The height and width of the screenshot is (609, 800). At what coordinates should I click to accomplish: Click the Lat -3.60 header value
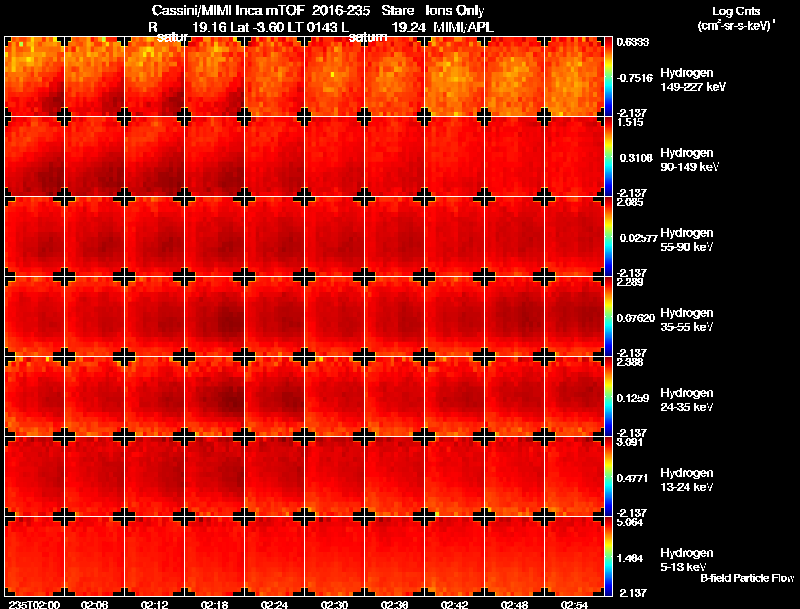257,27
